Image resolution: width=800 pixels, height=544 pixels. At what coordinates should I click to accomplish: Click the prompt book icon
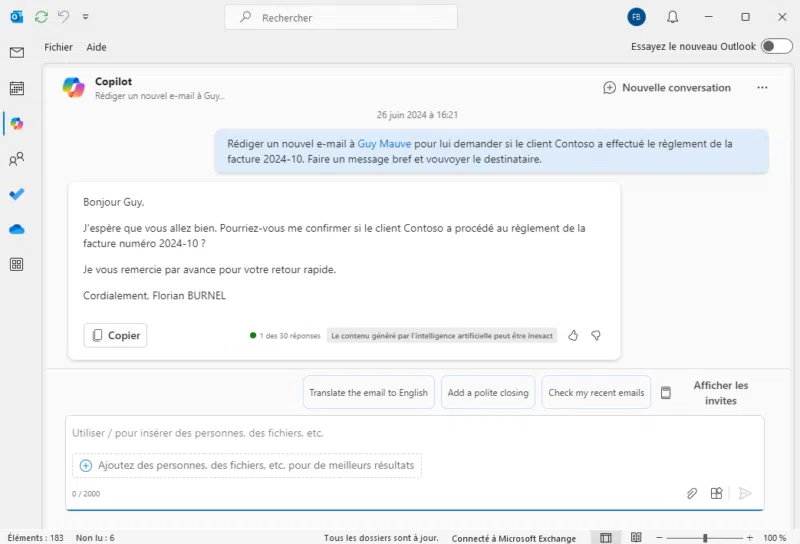(x=666, y=392)
